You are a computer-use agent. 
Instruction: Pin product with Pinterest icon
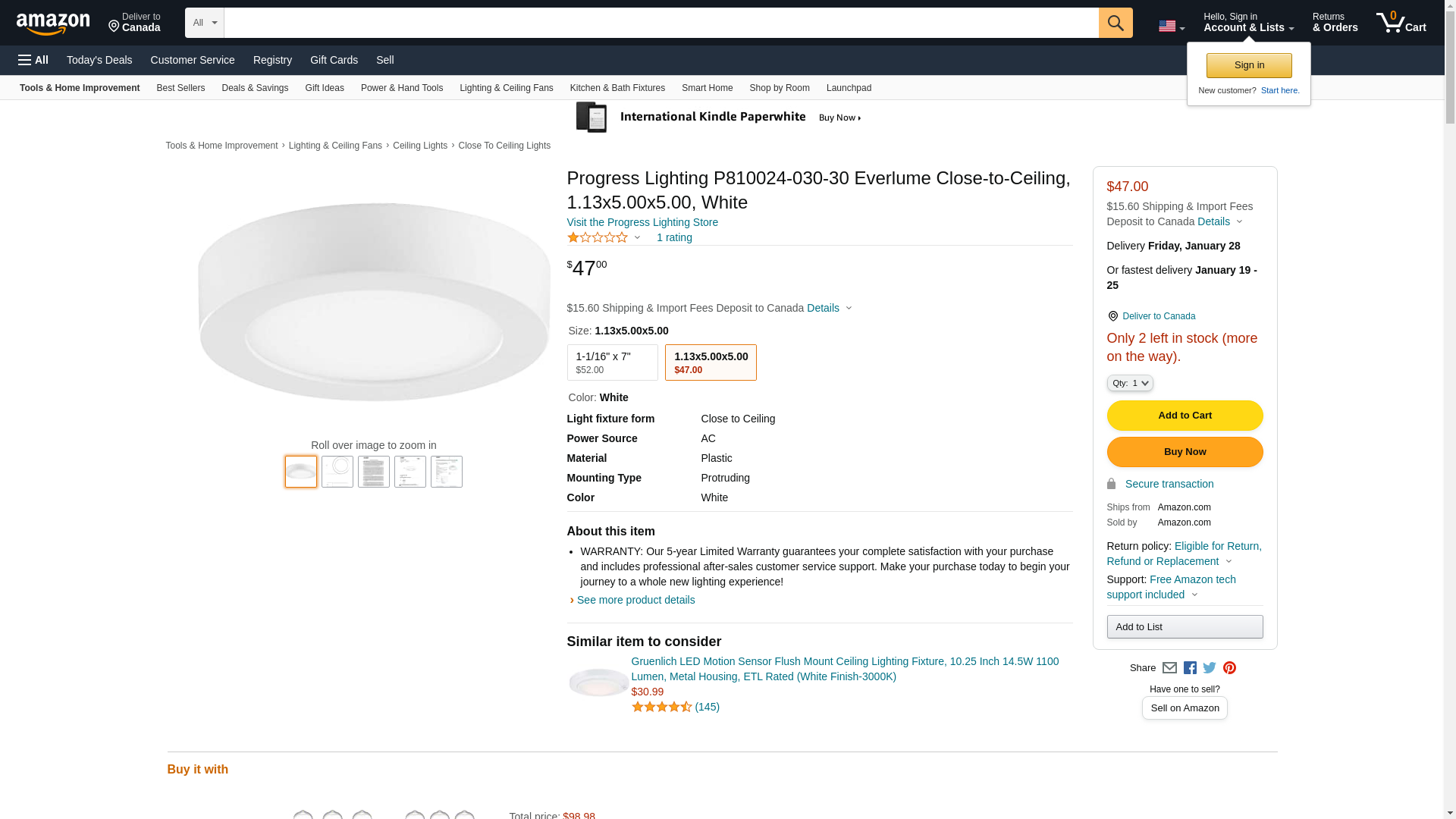1229,668
